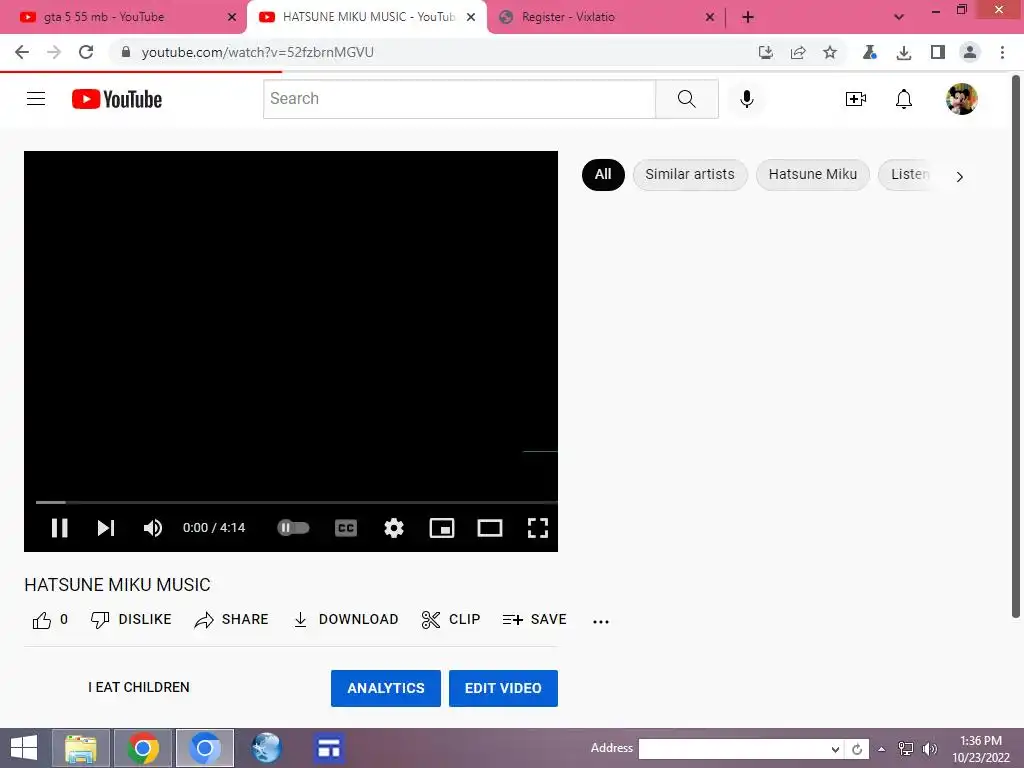Select the Hatsune Miku chip
The height and width of the screenshot is (768, 1024).
pyautogui.click(x=812, y=174)
